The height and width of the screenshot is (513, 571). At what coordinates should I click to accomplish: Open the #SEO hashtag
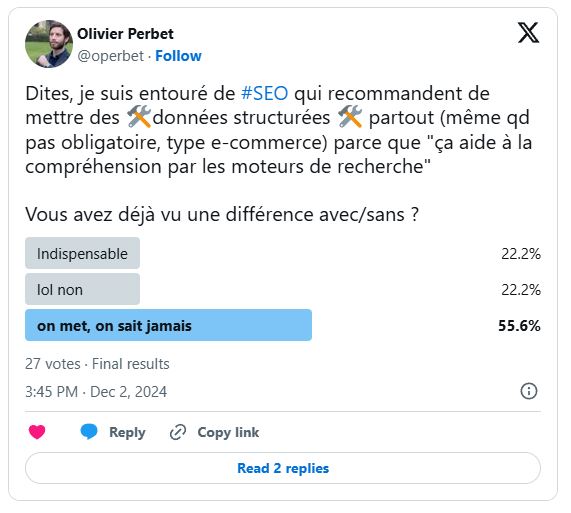click(x=265, y=94)
